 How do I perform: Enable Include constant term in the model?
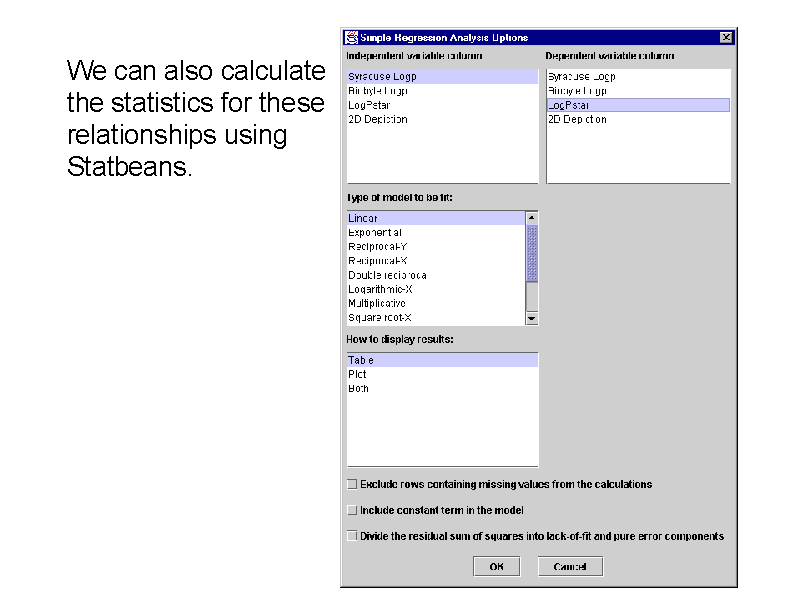pos(352,510)
